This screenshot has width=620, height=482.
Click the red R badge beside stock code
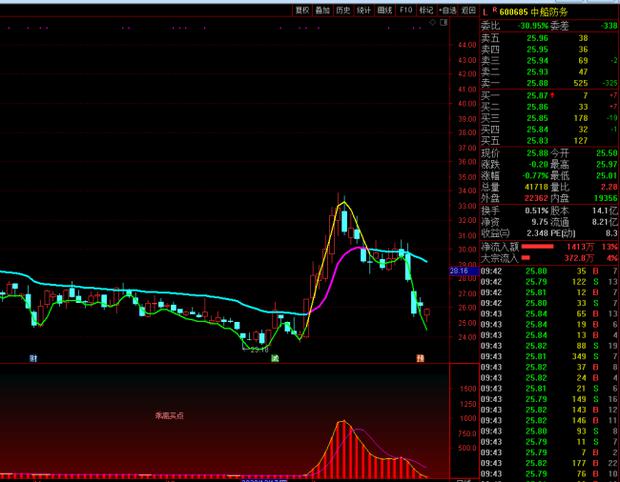coord(494,10)
